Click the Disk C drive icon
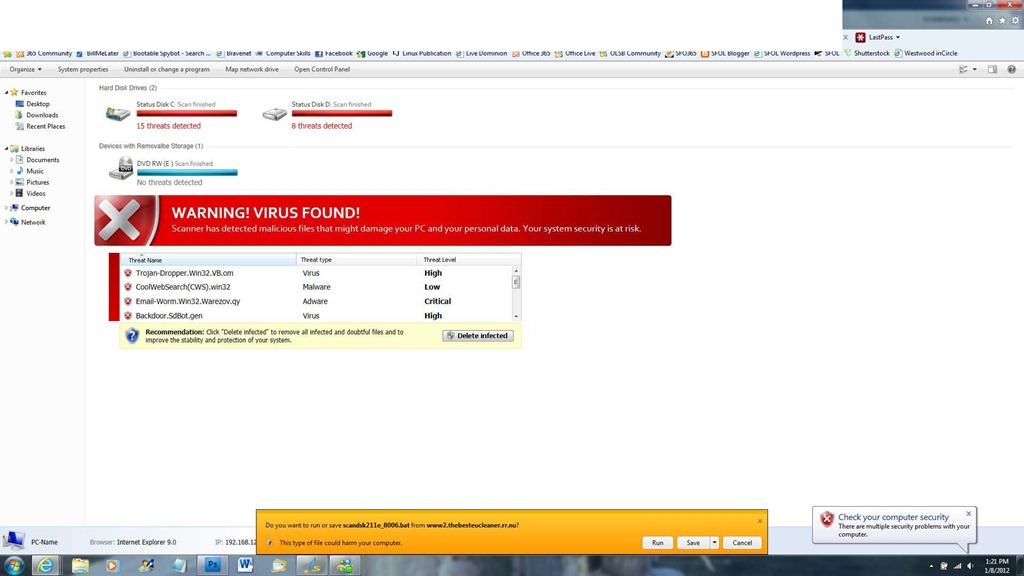This screenshot has width=1024, height=576. (118, 114)
